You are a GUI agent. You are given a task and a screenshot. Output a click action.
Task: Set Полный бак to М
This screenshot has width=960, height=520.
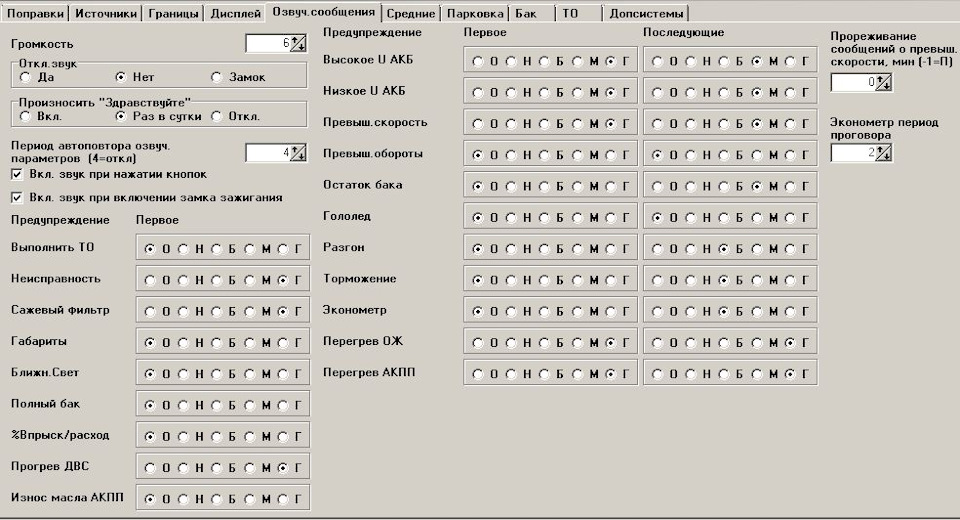(257, 405)
